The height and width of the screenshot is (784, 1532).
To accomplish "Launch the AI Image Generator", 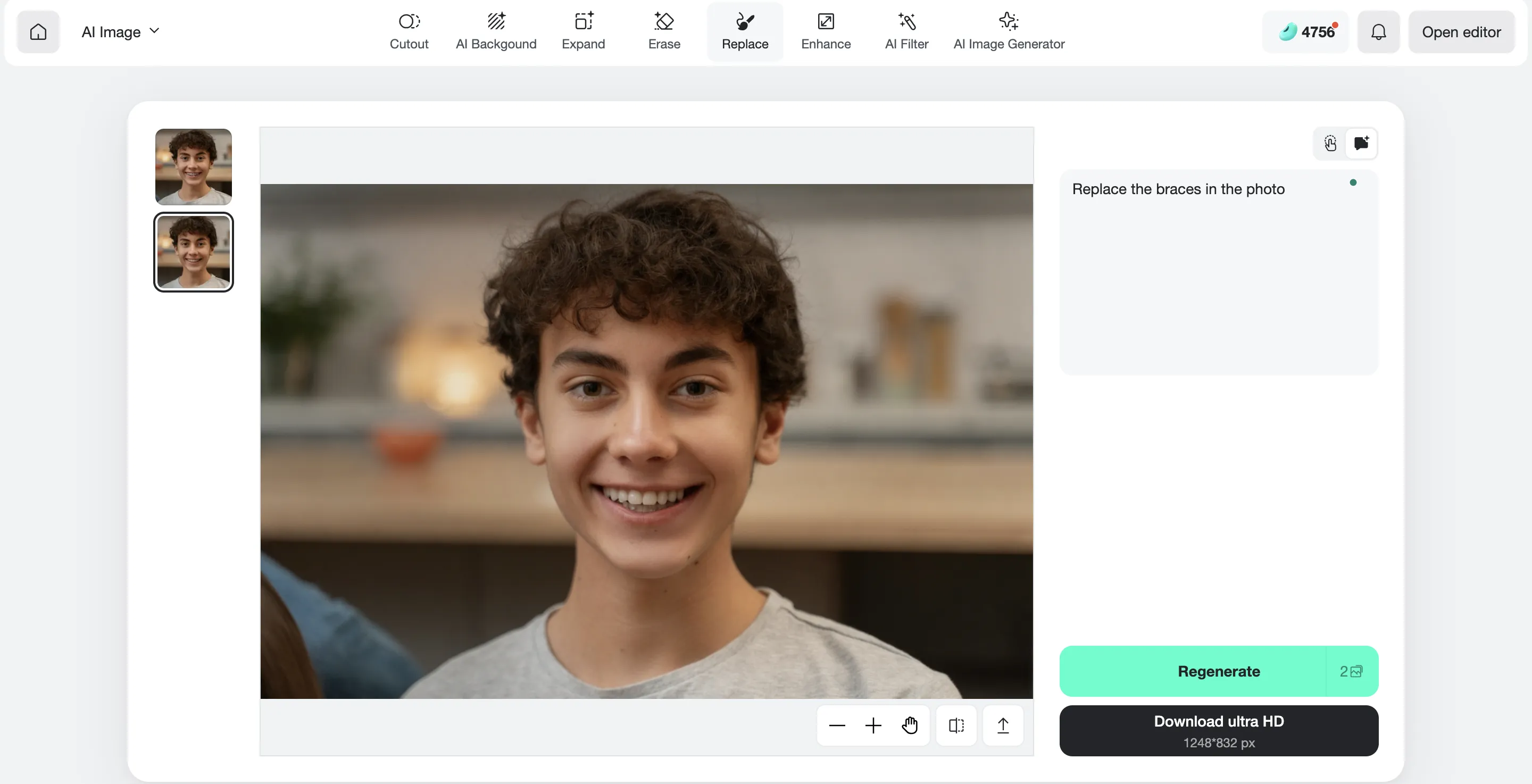I will tap(1009, 31).
